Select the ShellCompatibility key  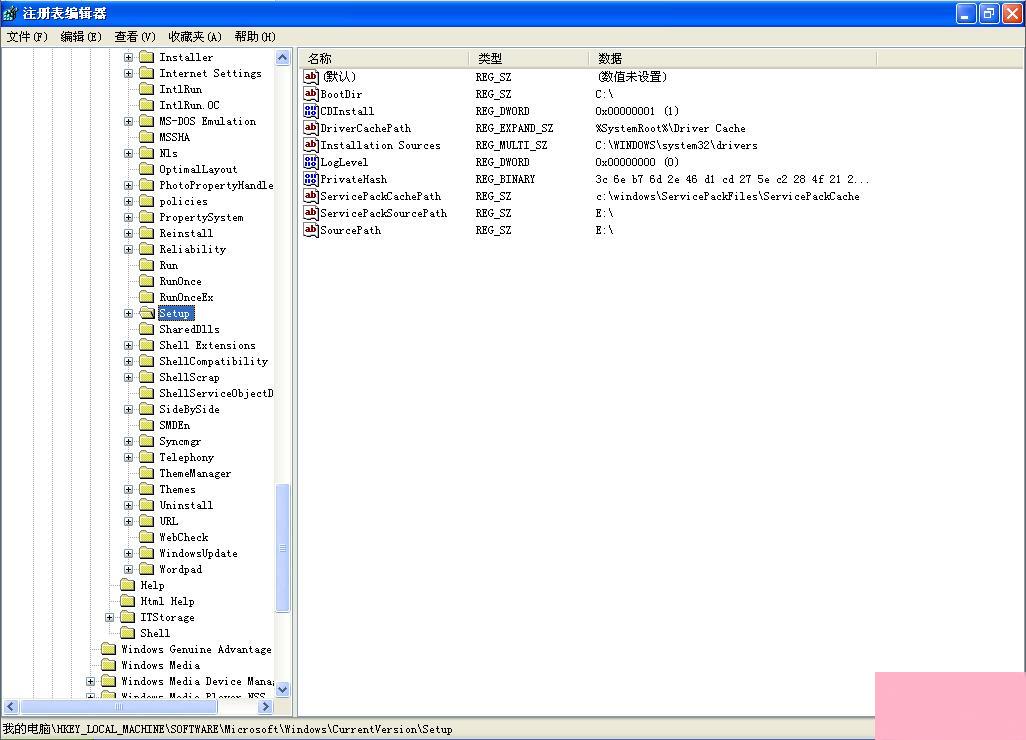tap(213, 361)
